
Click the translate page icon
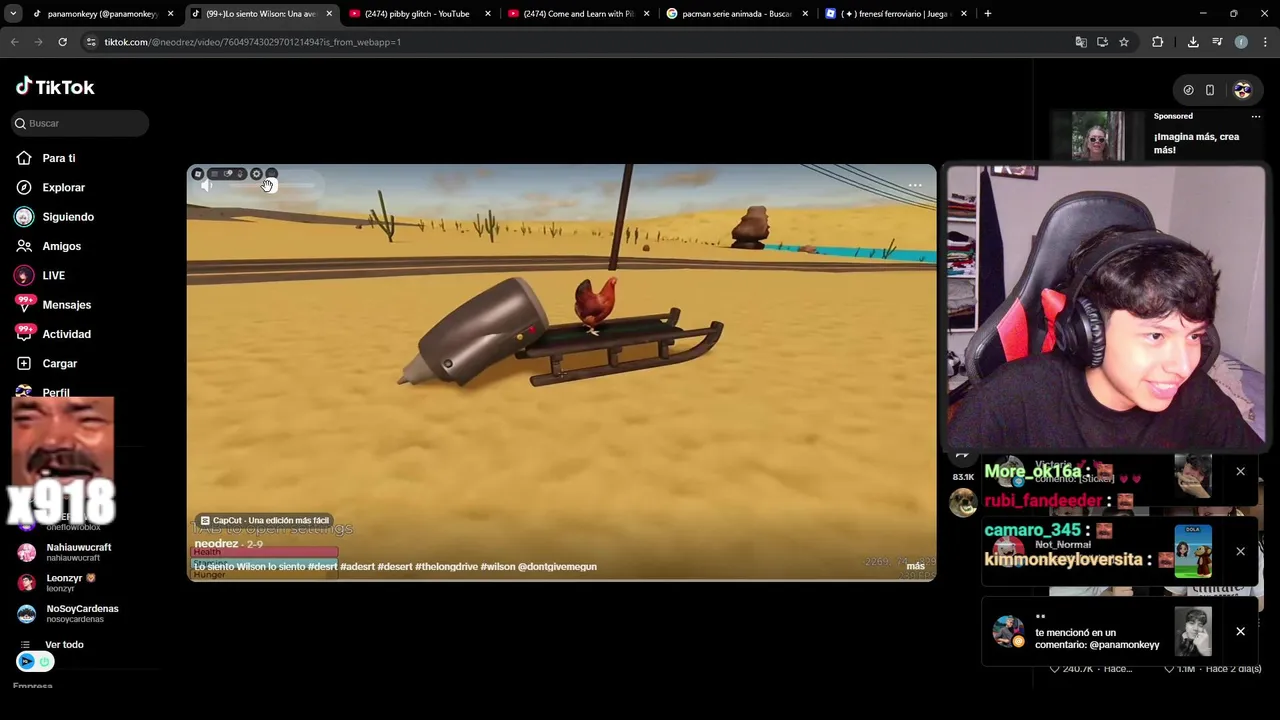coord(1080,42)
